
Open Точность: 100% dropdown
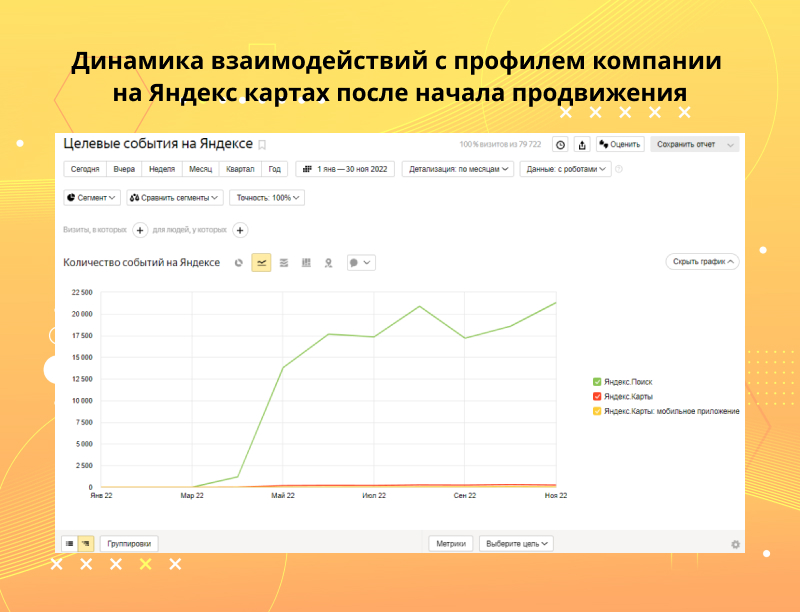(267, 197)
